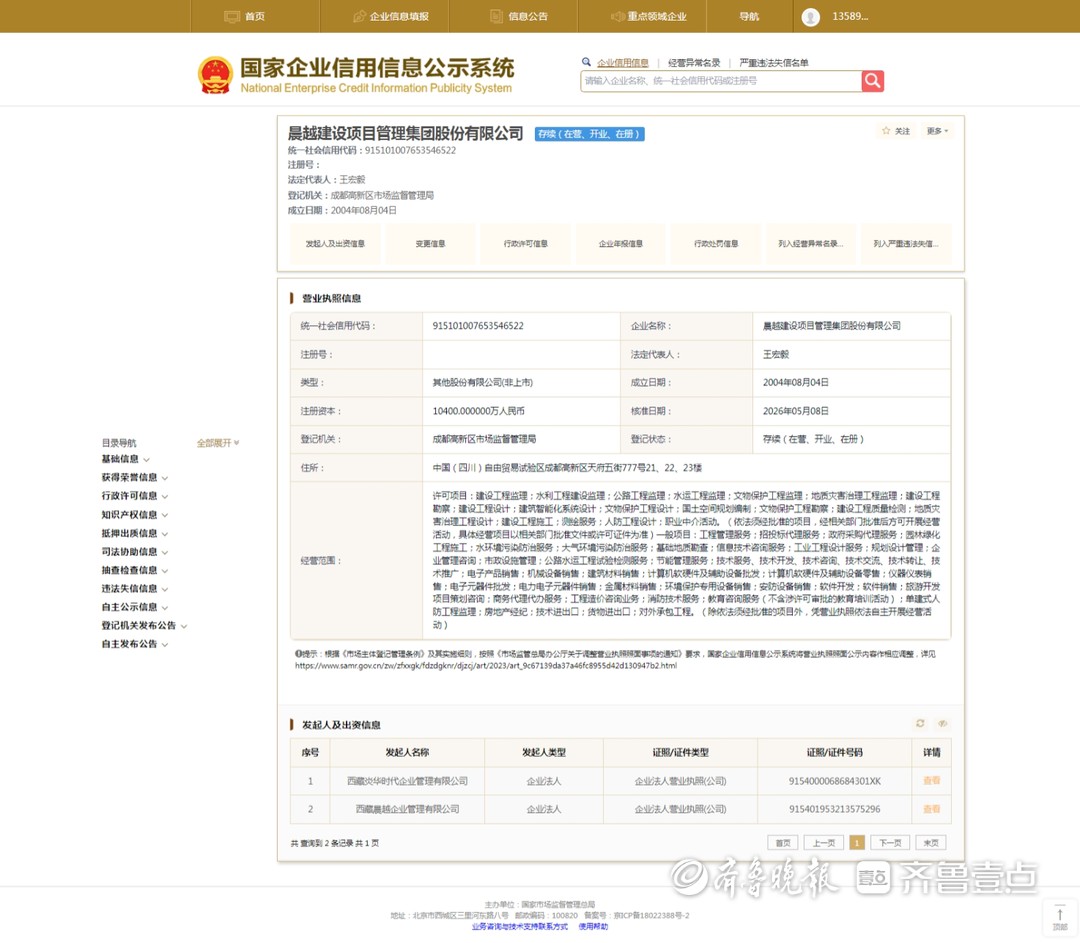Expand 司法协助信息 in the sidebar

coord(134,552)
